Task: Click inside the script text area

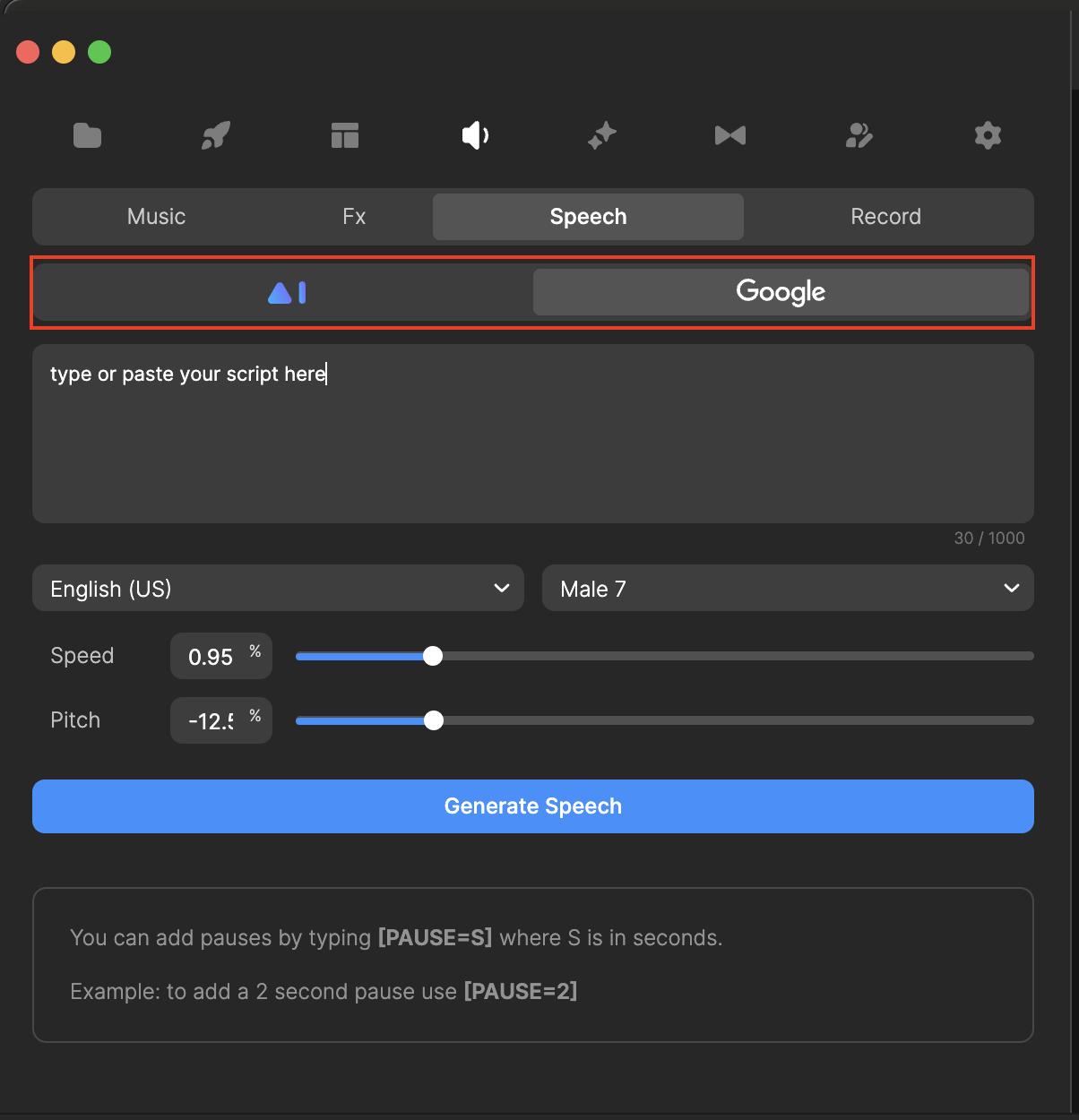Action: point(533,434)
